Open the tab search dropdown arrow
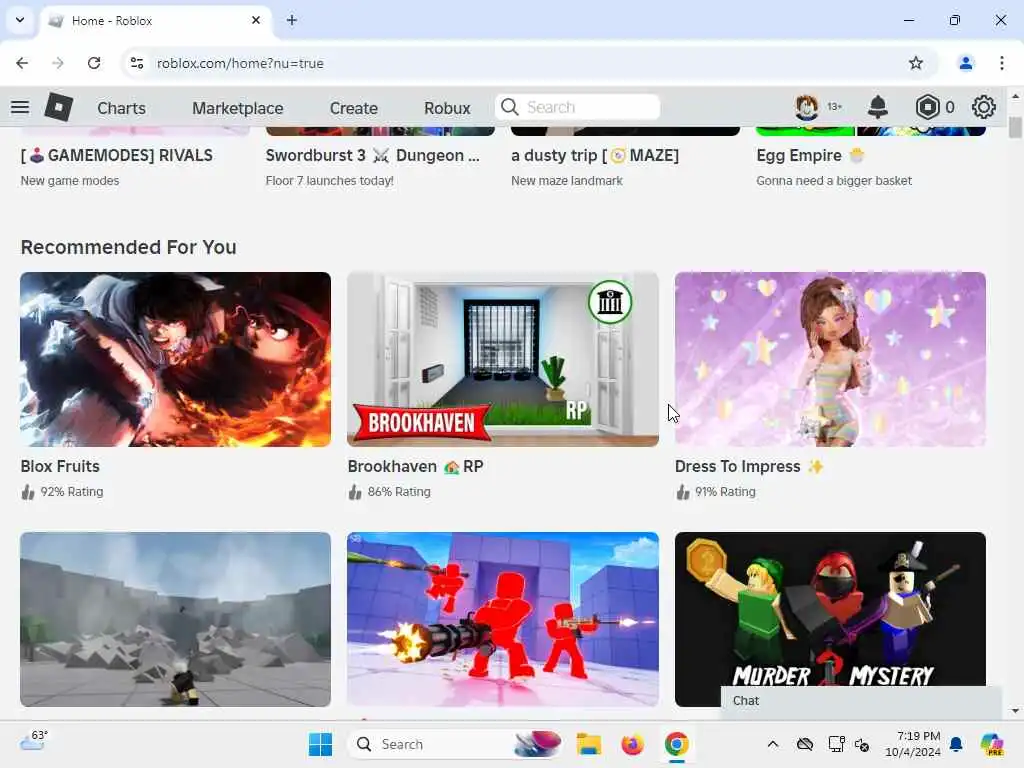The height and width of the screenshot is (768, 1024). [x=20, y=20]
